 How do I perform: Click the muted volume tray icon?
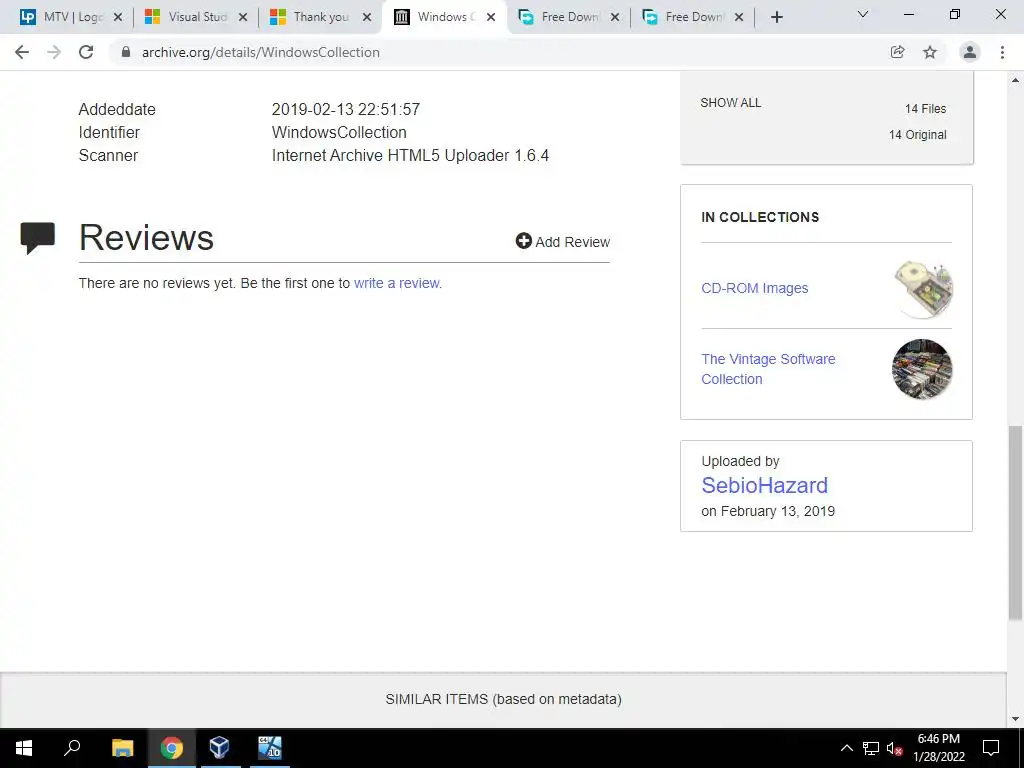pyautogui.click(x=894, y=748)
